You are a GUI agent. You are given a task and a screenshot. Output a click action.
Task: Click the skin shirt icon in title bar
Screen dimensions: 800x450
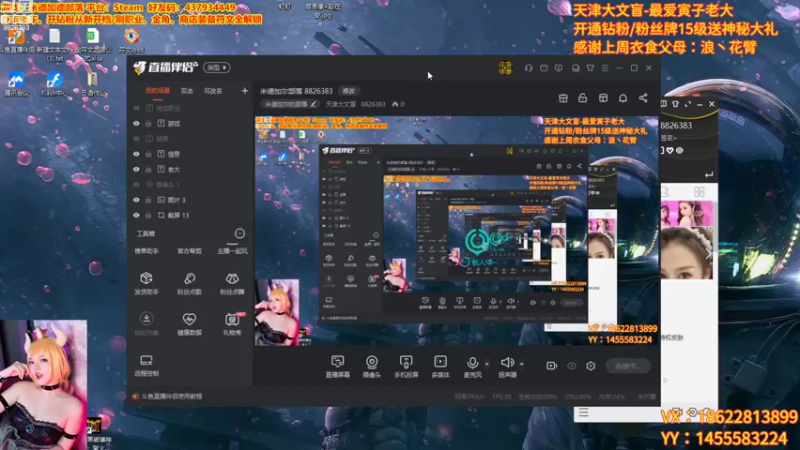590,68
